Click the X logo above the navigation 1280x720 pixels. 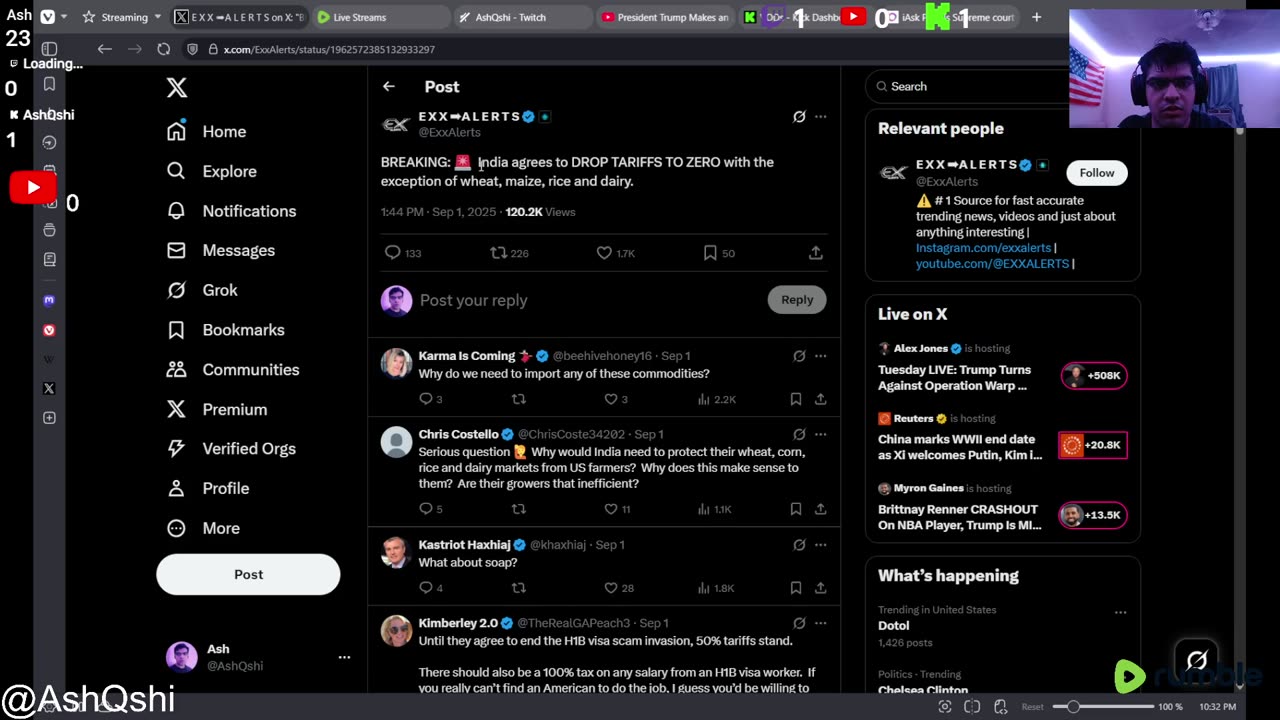(177, 87)
